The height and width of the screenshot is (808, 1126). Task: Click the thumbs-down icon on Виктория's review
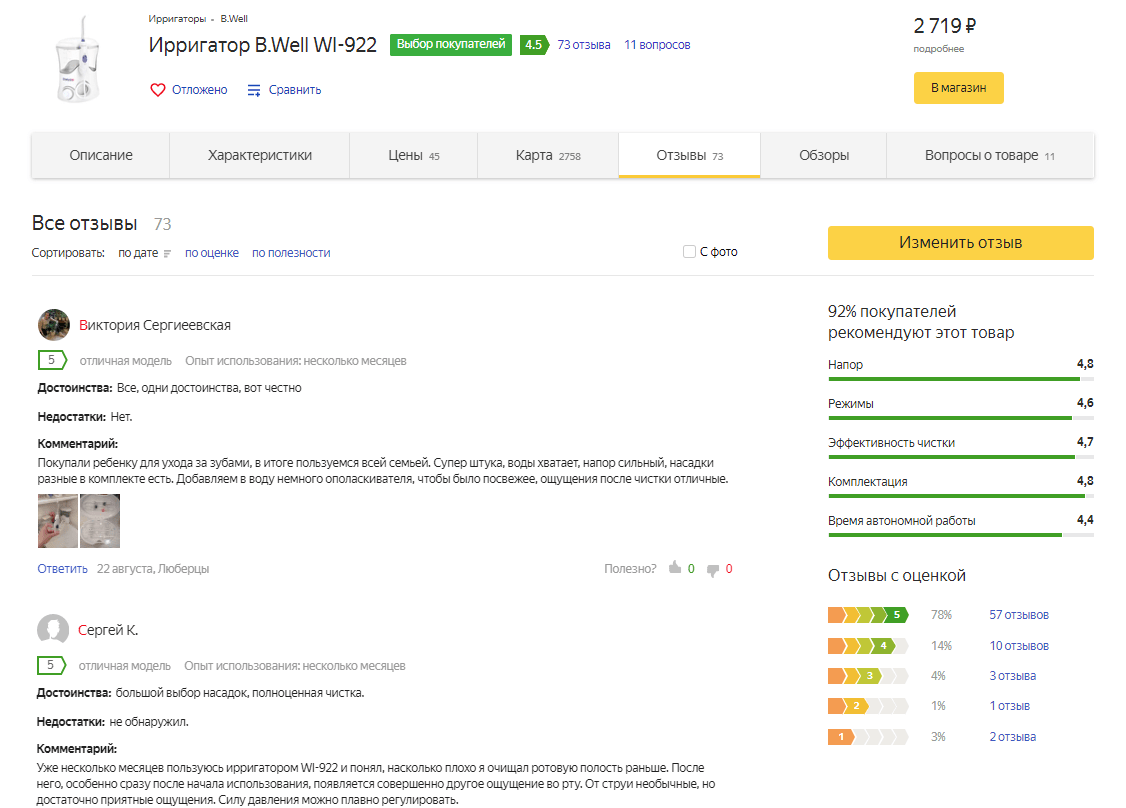[712, 570]
